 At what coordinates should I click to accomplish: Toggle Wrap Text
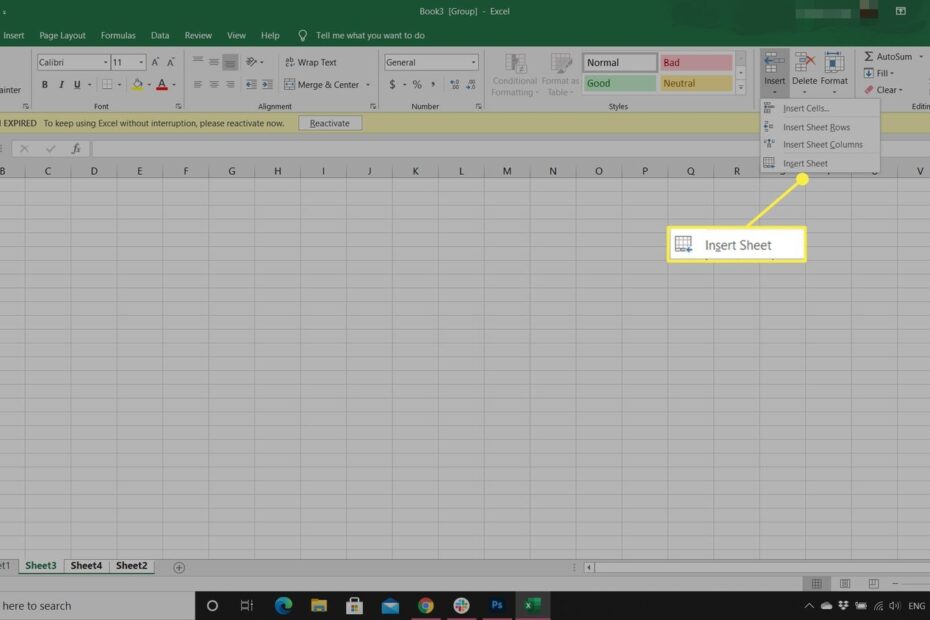[311, 62]
